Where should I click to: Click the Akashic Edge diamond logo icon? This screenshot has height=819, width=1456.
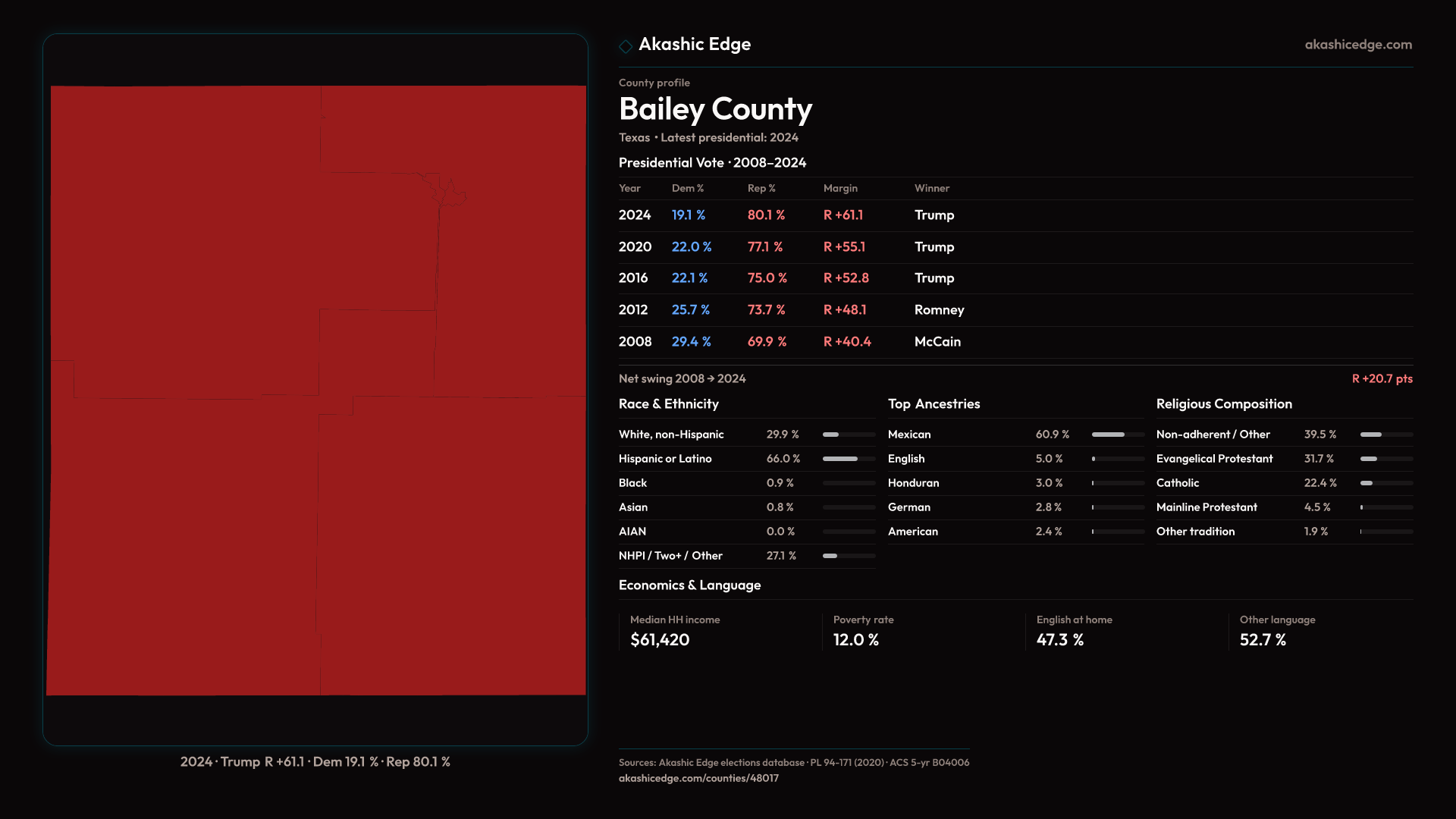coord(626,46)
